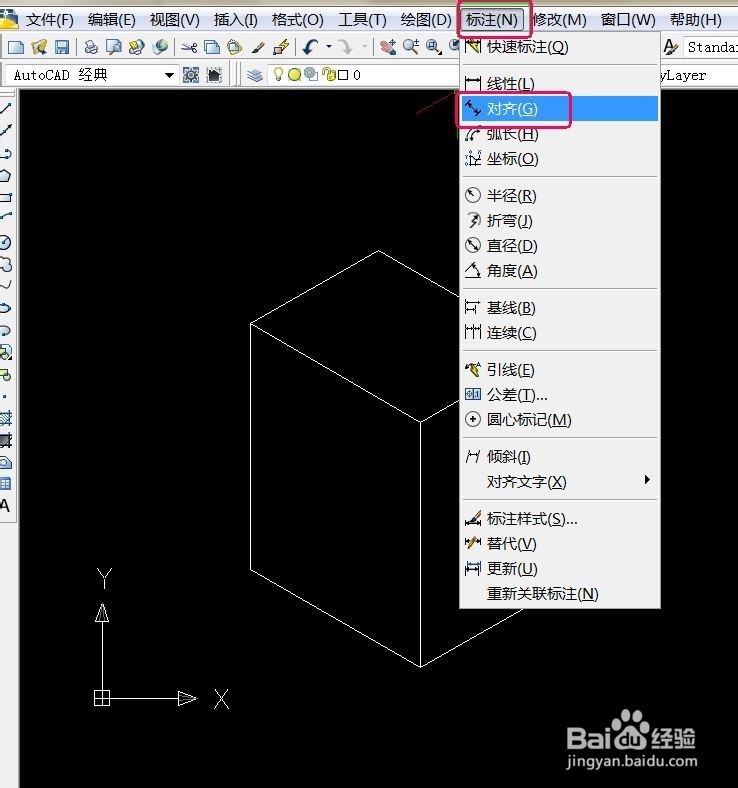Open a file with the Open icon
The image size is (738, 788).
[39, 47]
